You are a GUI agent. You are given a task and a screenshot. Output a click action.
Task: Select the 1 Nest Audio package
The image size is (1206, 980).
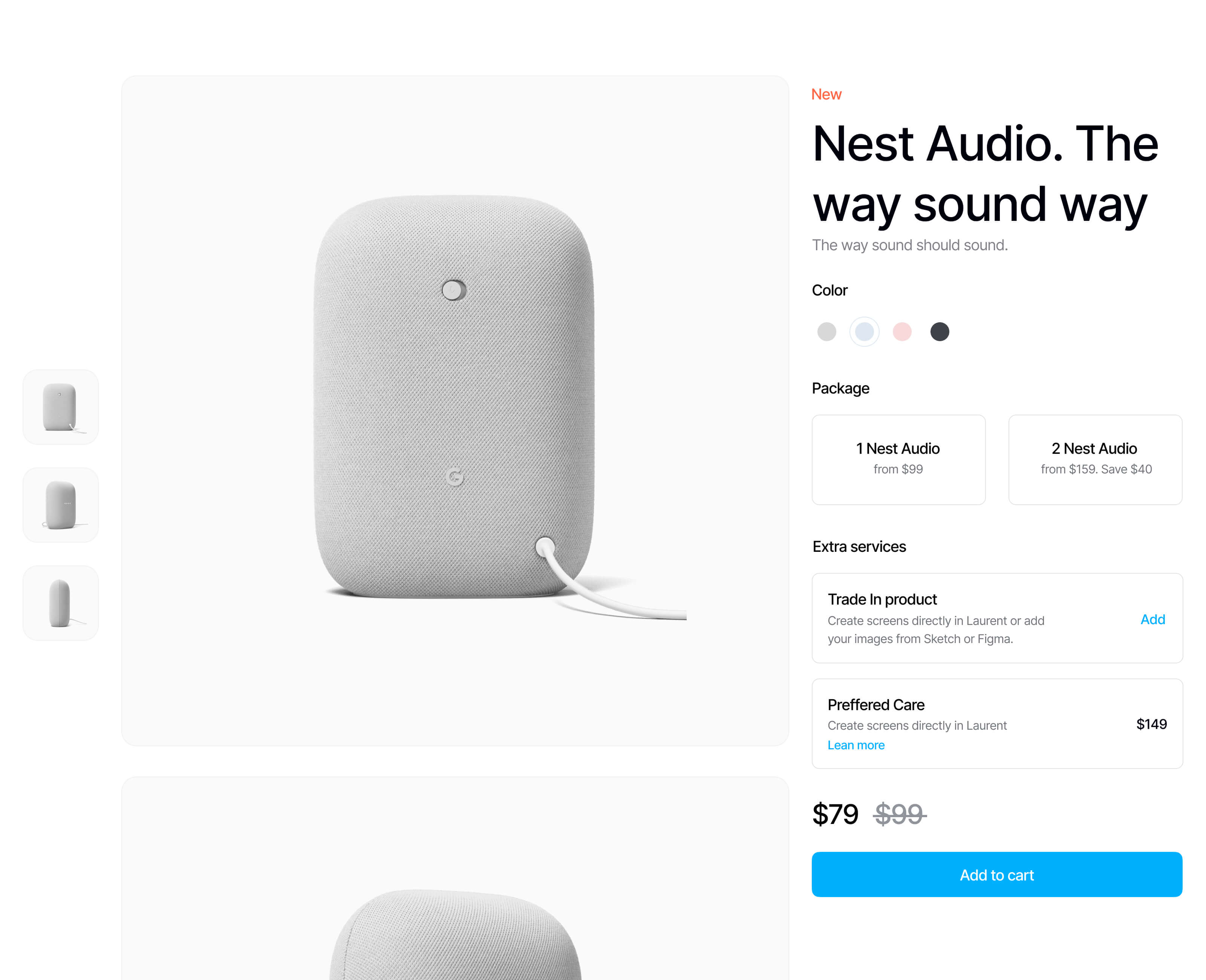(x=898, y=459)
